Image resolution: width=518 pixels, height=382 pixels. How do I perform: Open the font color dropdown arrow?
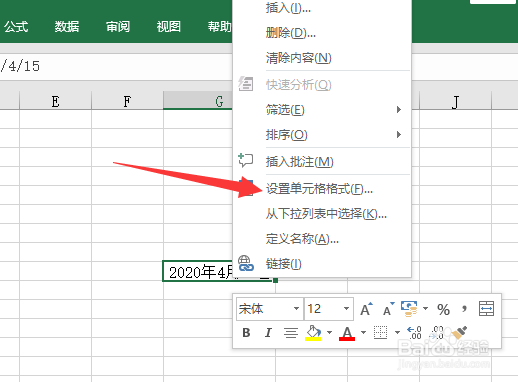point(363,333)
